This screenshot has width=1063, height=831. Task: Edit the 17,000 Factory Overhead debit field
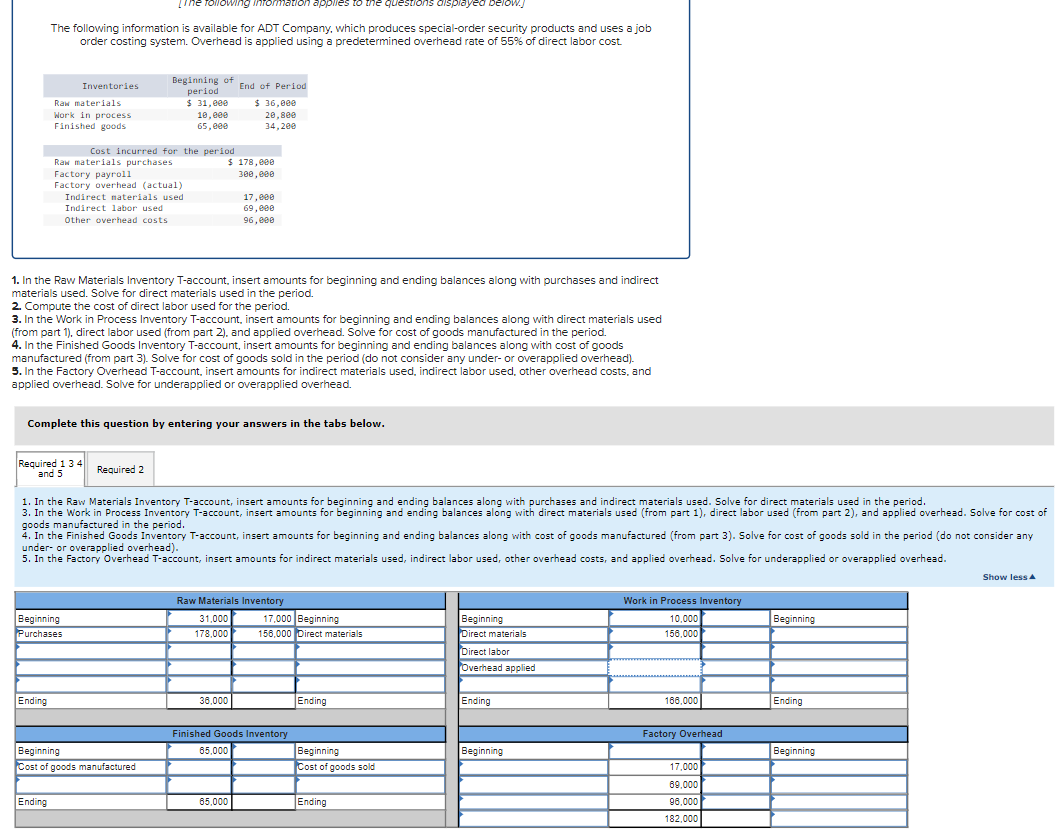pyautogui.click(x=655, y=767)
